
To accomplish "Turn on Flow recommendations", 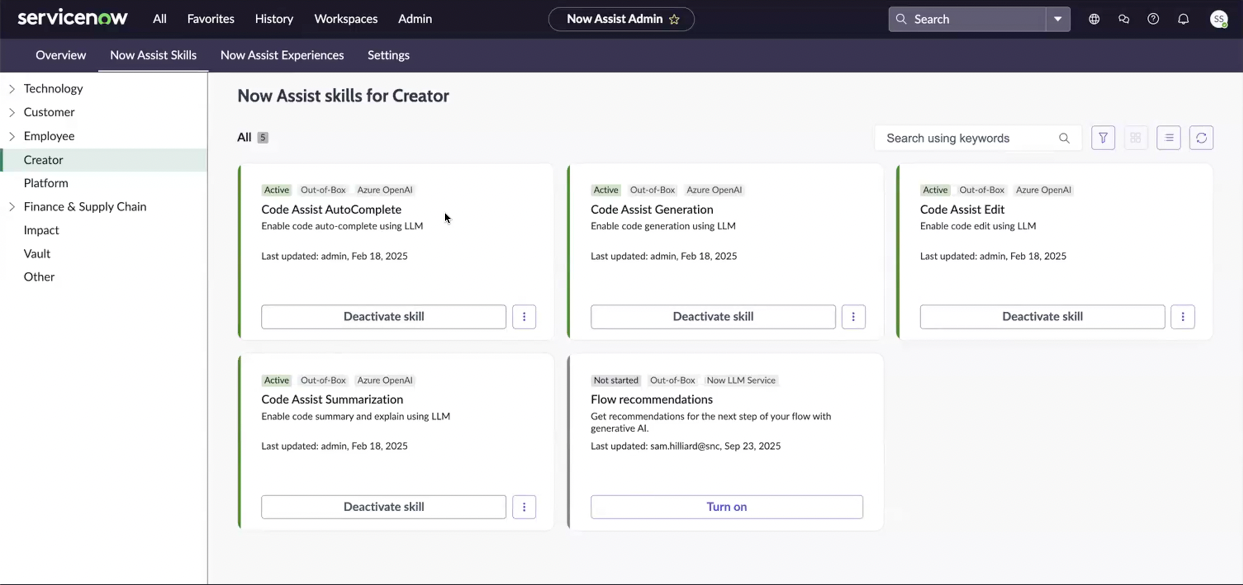I will pos(727,507).
